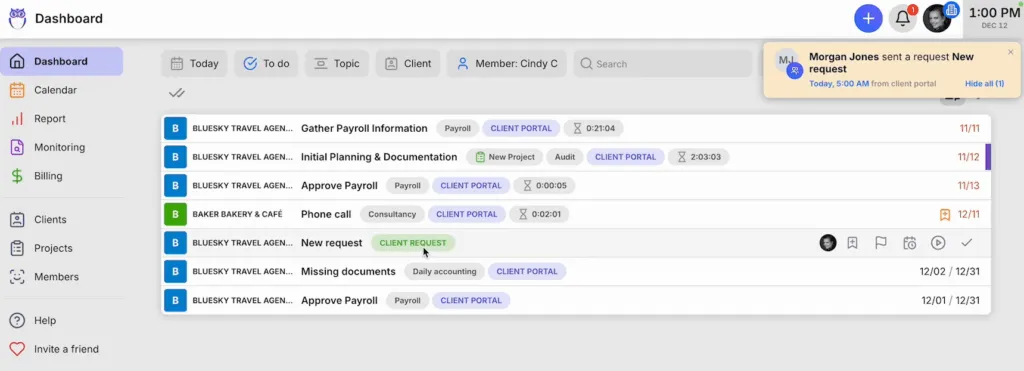Click the owl app logo
This screenshot has height=371, width=1024.
tap(17, 18)
